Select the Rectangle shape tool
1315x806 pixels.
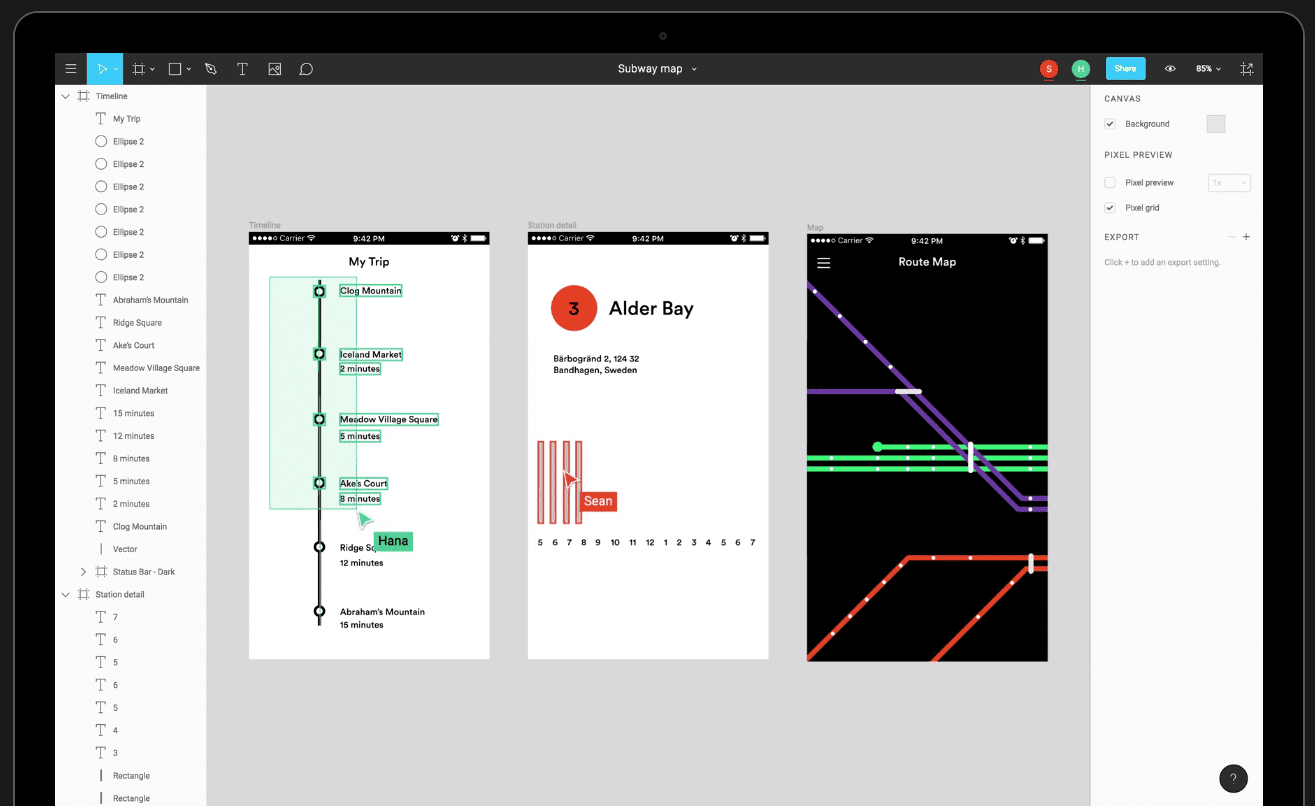pos(174,69)
